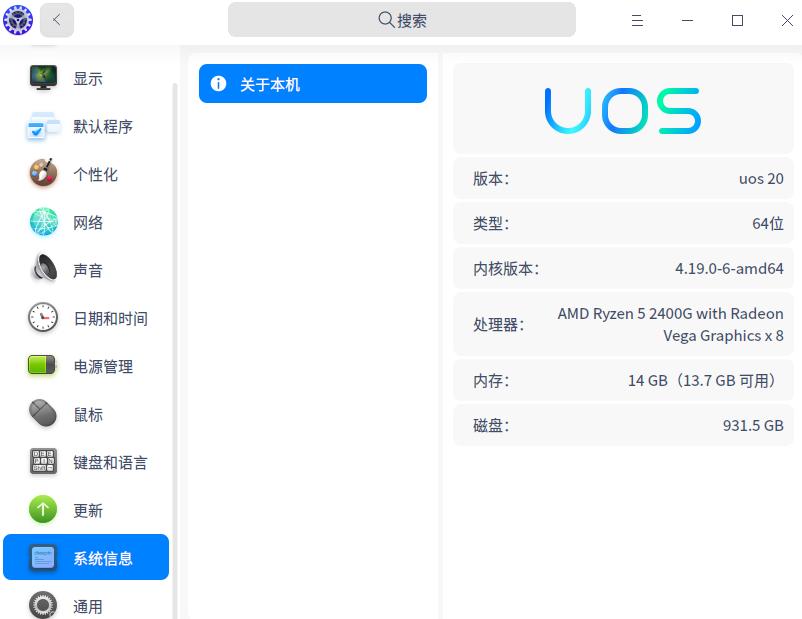Click the info icon beside 关于本机
The height and width of the screenshot is (619, 802).
(x=218, y=84)
